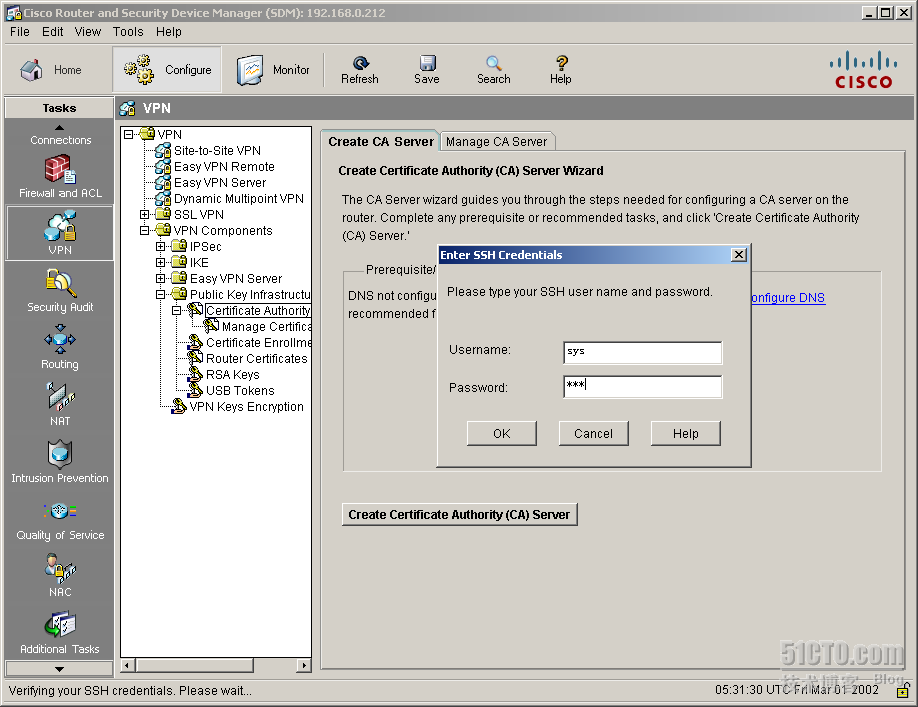Open Quality of Service task
This screenshot has height=707, width=918.
click(x=60, y=519)
